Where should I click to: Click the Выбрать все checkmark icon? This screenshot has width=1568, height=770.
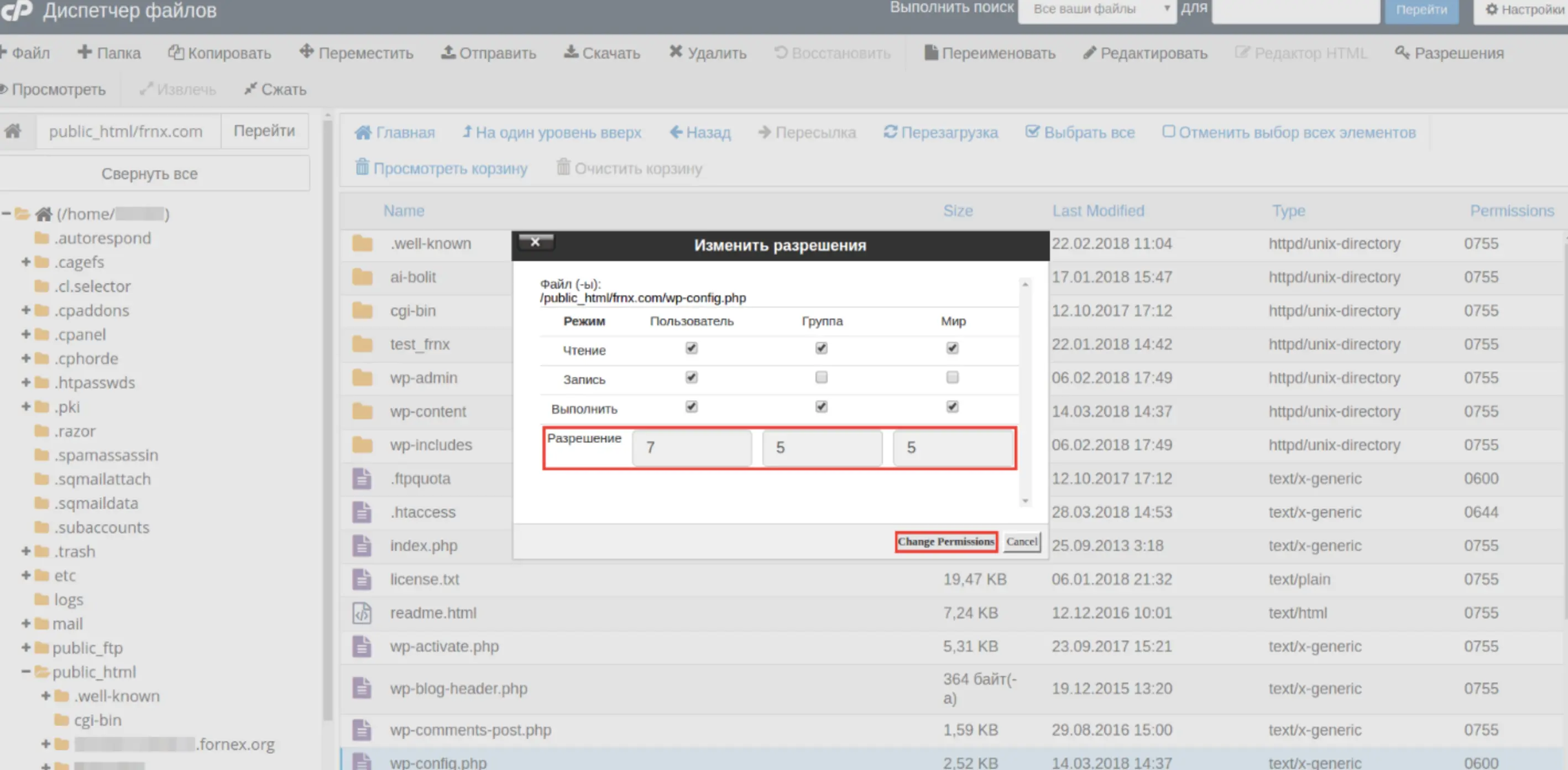coord(1032,132)
